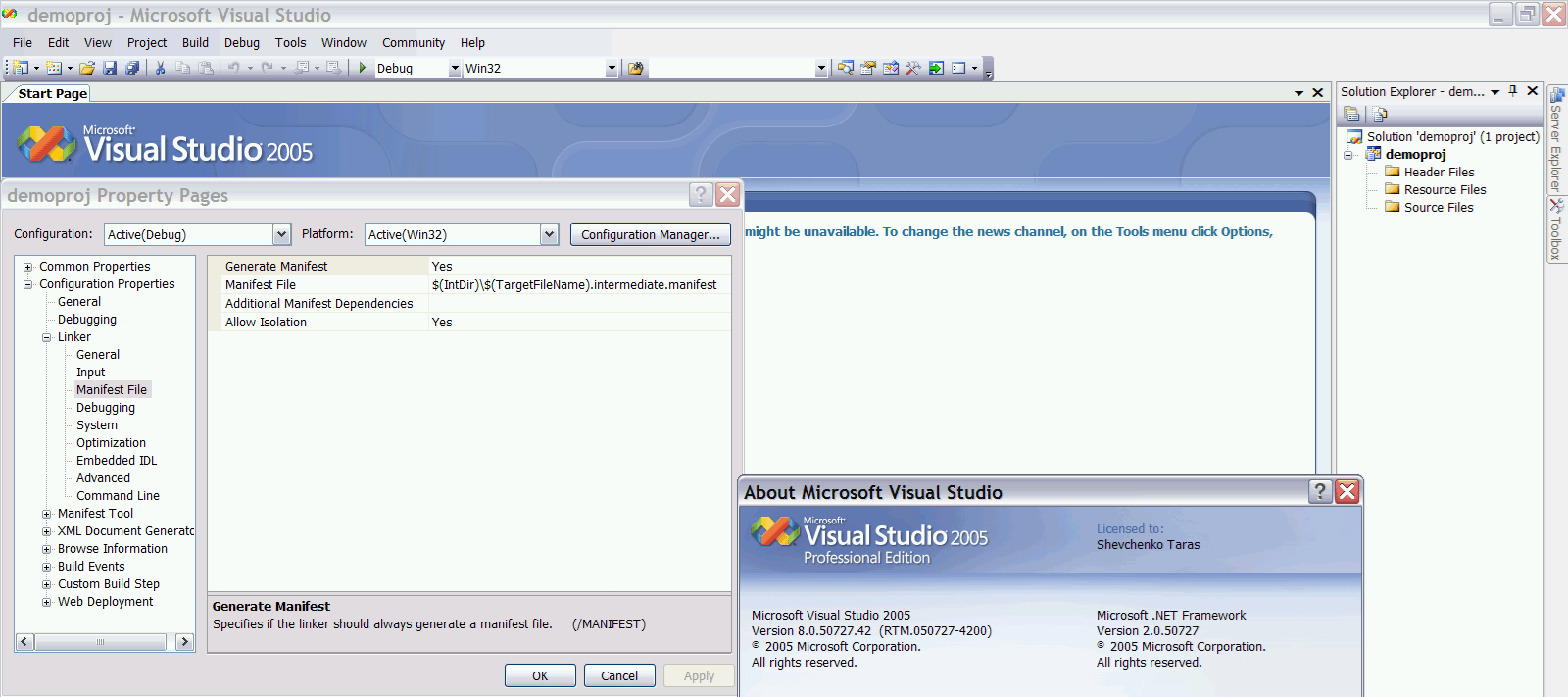Click the Save All toolbar icon
1568x697 pixels.
(x=132, y=68)
